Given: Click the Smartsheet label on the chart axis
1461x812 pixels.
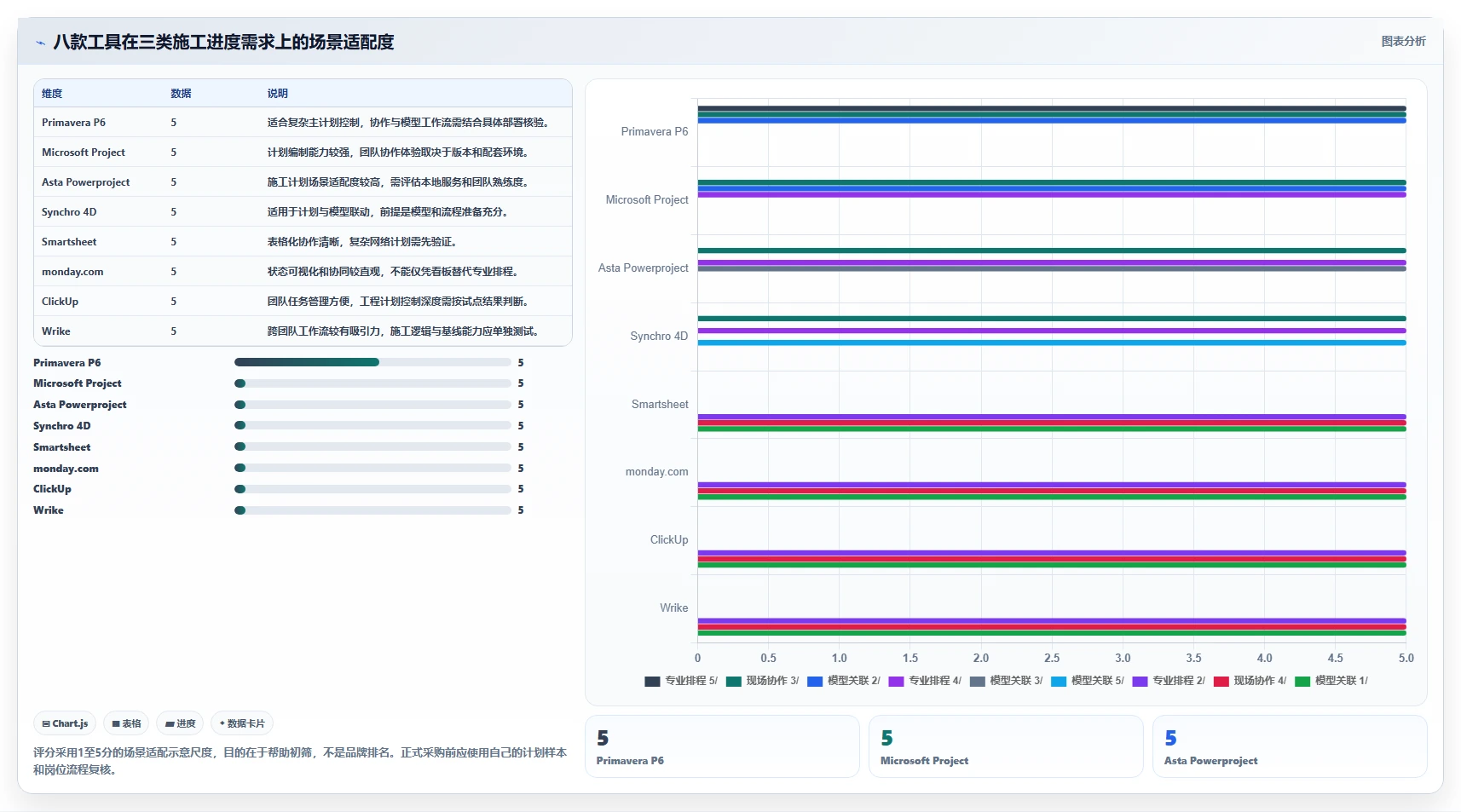Looking at the screenshot, I should pyautogui.click(x=660, y=405).
